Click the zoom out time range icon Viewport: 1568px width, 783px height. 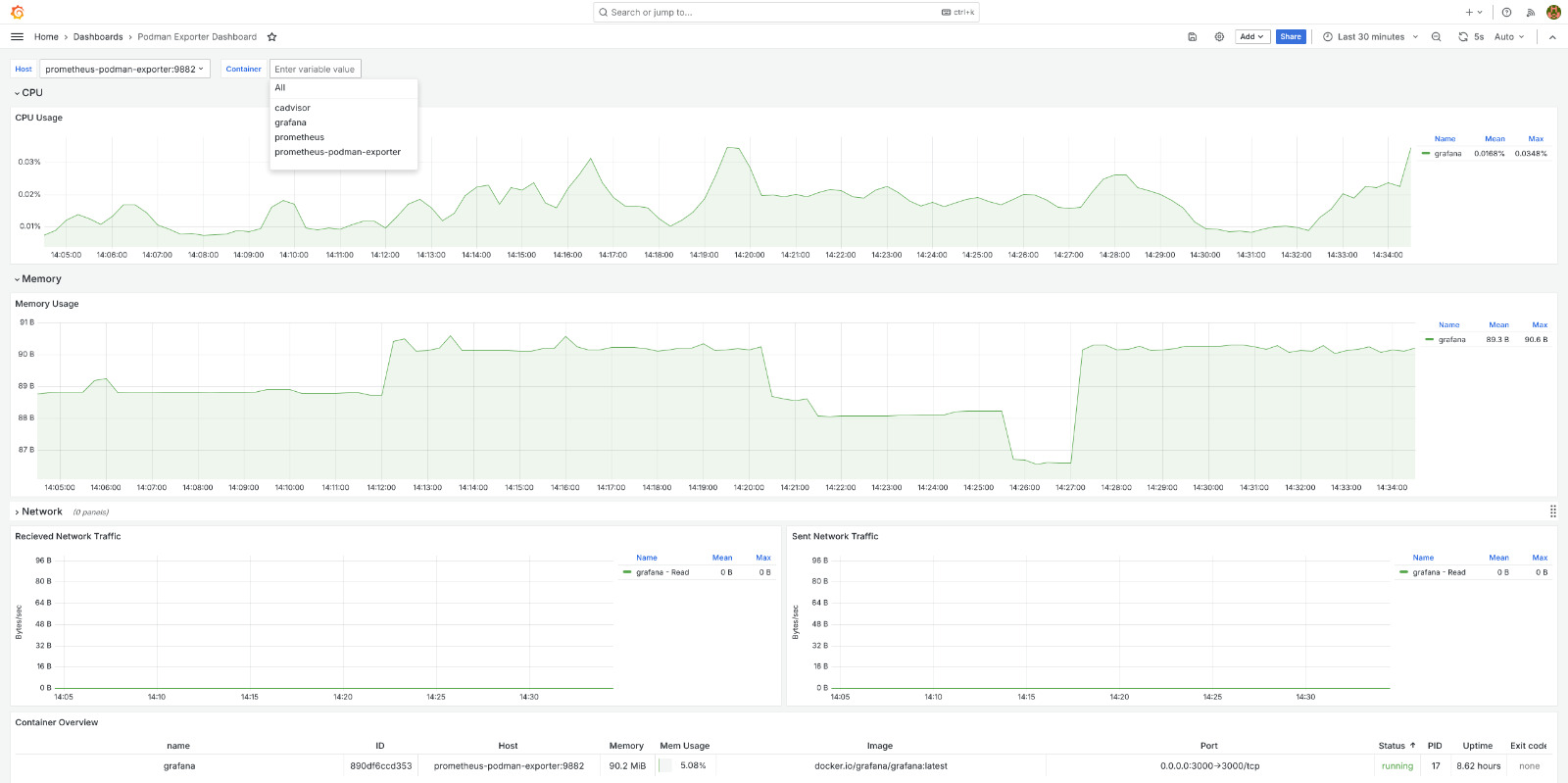1437,37
